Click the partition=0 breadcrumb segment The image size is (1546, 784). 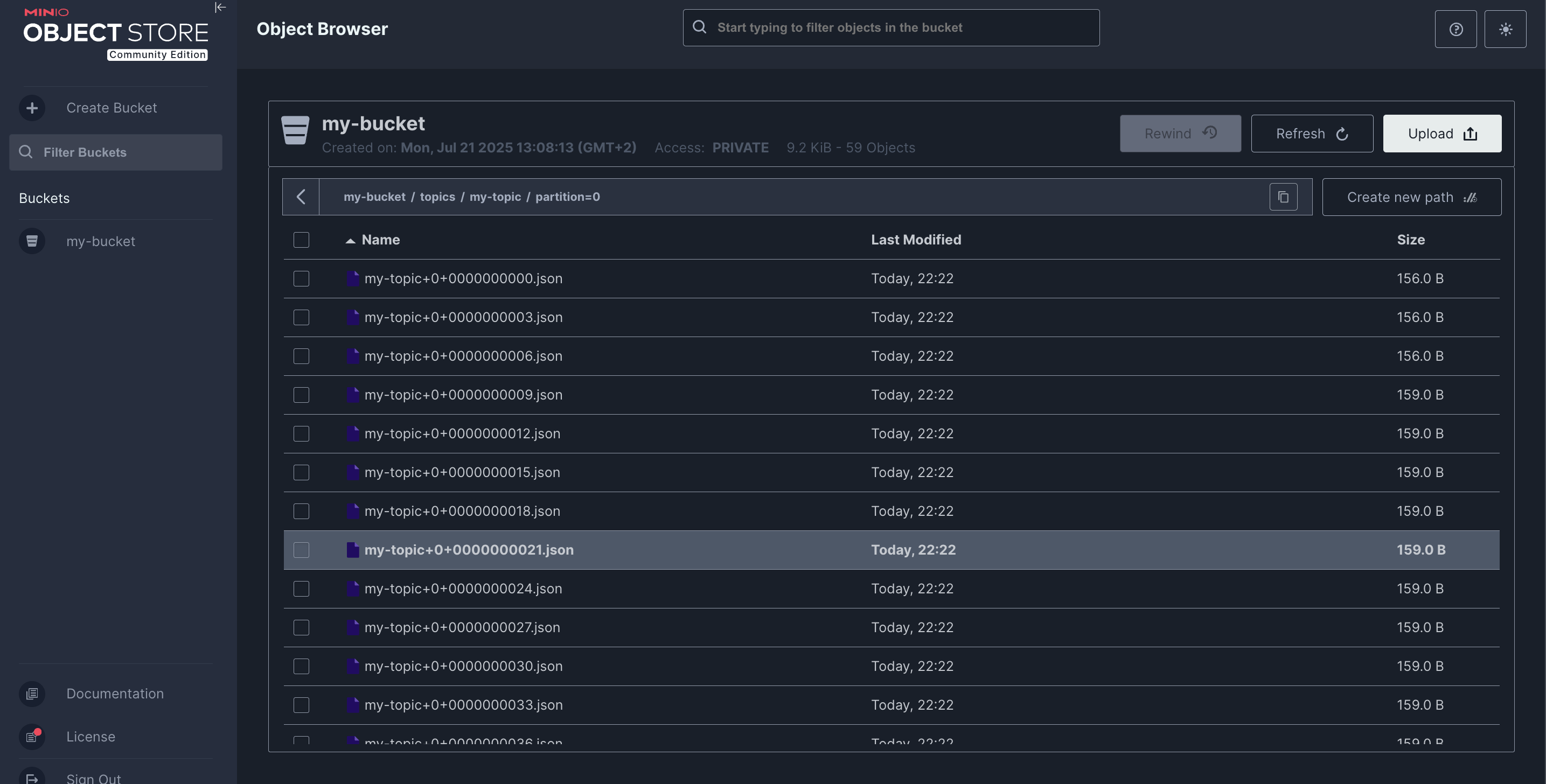(x=567, y=197)
